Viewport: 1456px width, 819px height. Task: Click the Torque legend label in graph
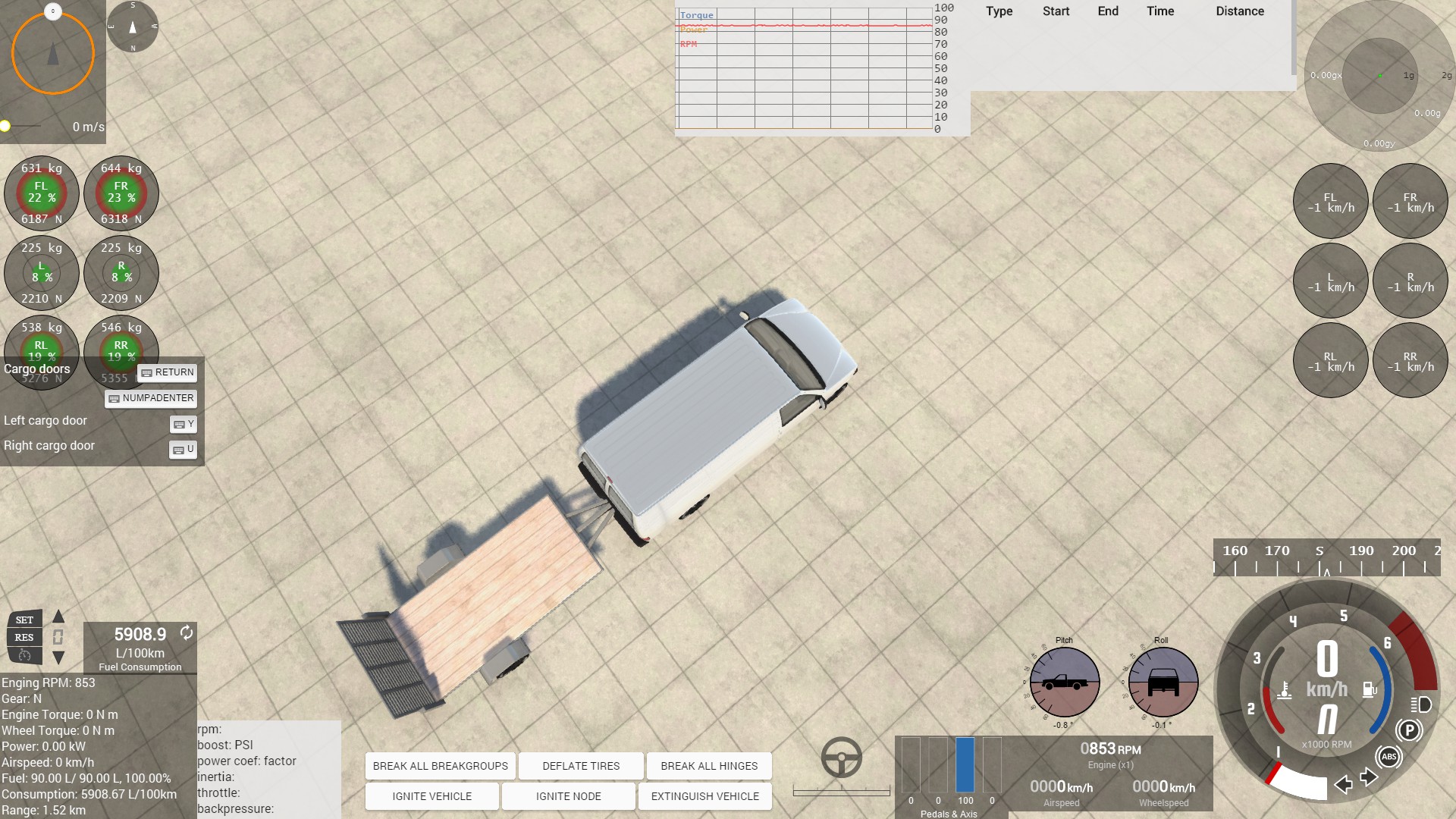coord(696,15)
